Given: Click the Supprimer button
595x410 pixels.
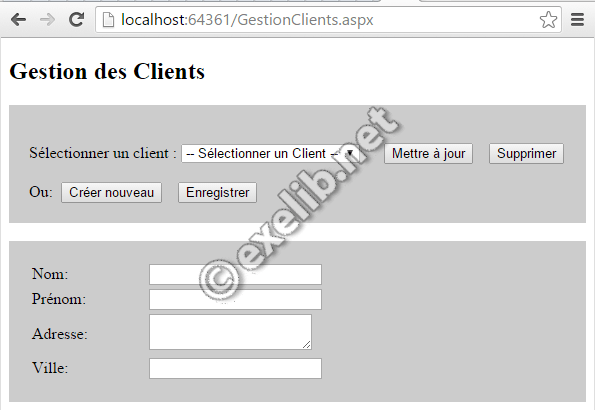Looking at the screenshot, I should [526, 154].
